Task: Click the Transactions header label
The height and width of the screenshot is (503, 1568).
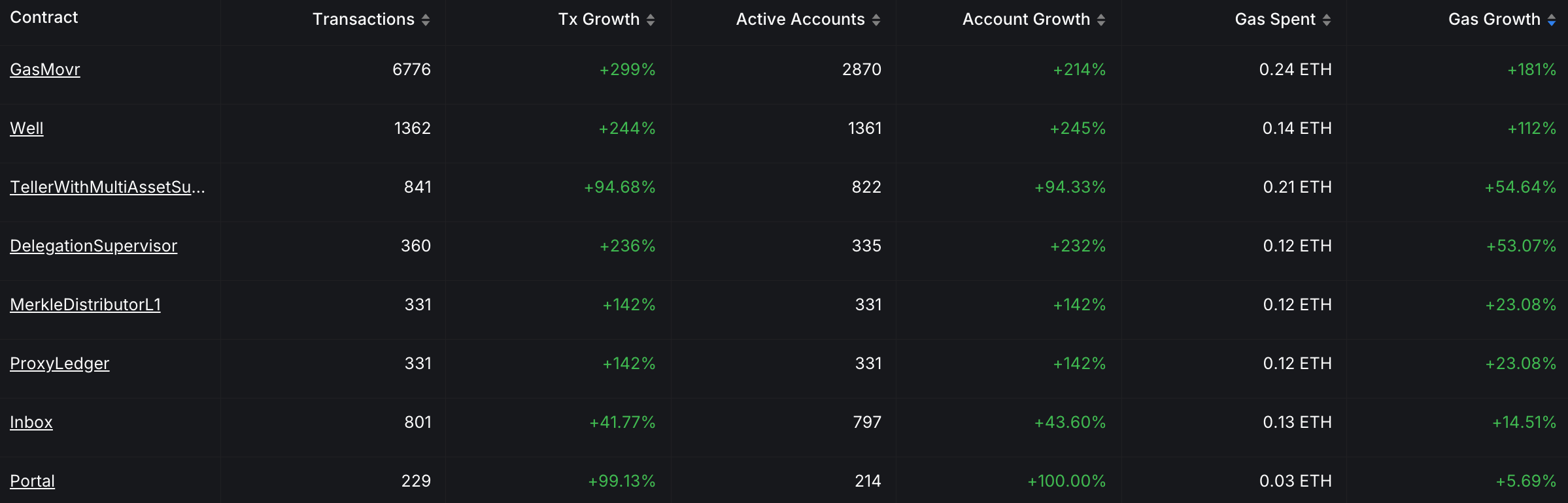Action: click(363, 20)
